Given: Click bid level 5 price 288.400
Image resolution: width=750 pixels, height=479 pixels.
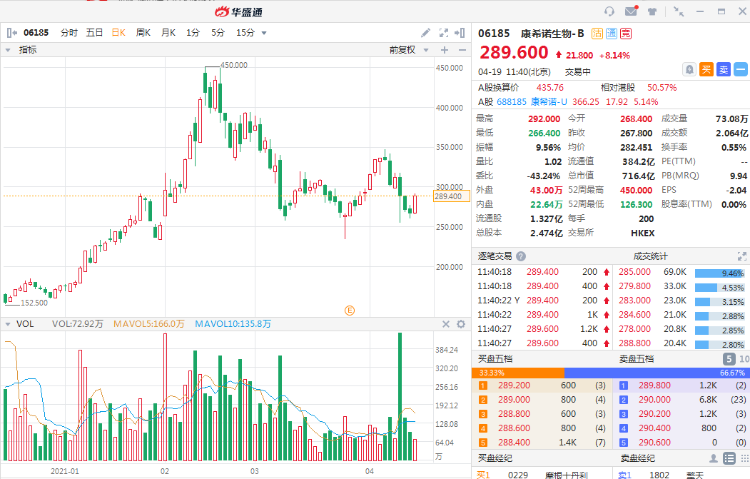Looking at the screenshot, I should 514,443.
